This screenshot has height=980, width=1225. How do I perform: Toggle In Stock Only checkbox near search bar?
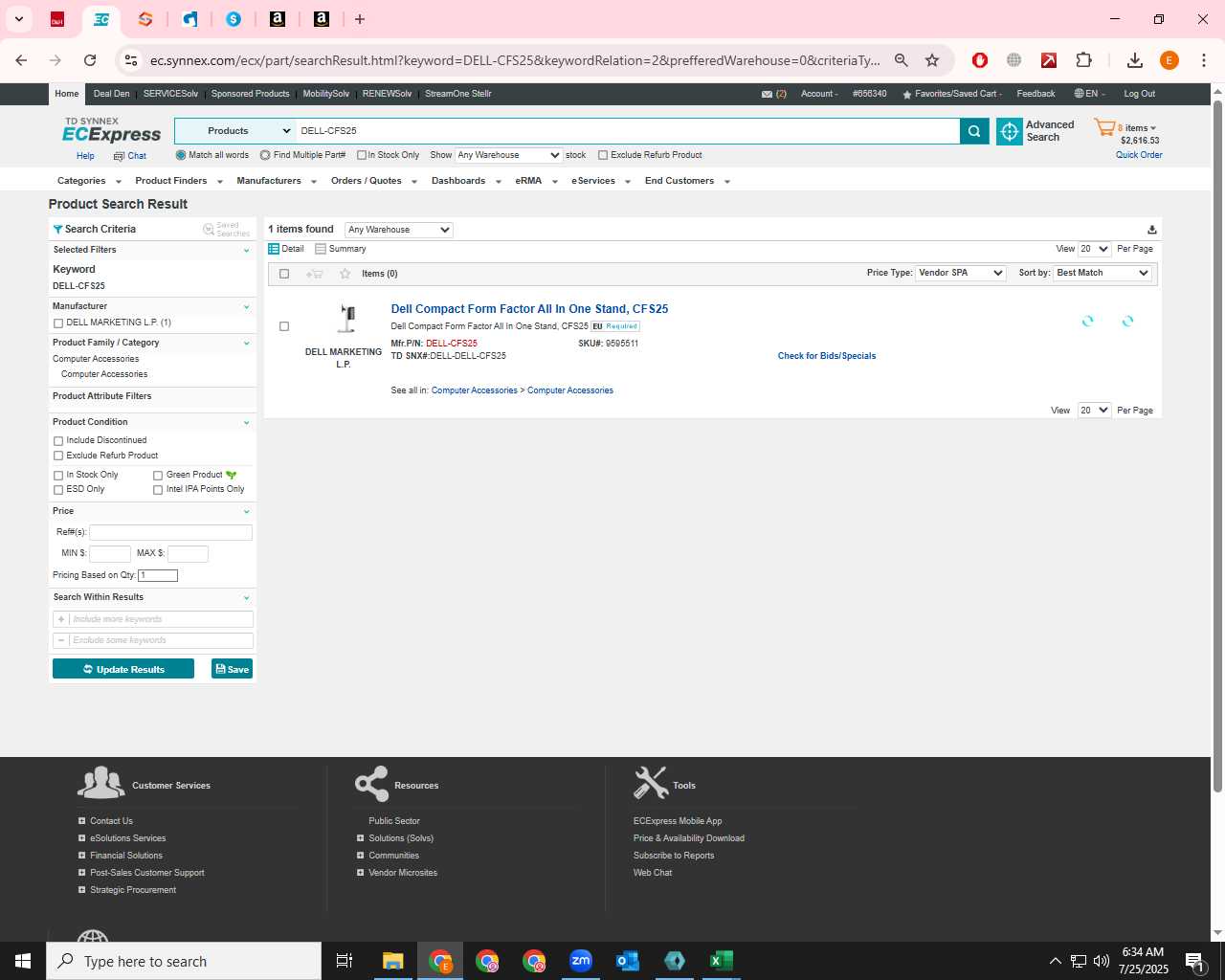pyautogui.click(x=362, y=155)
